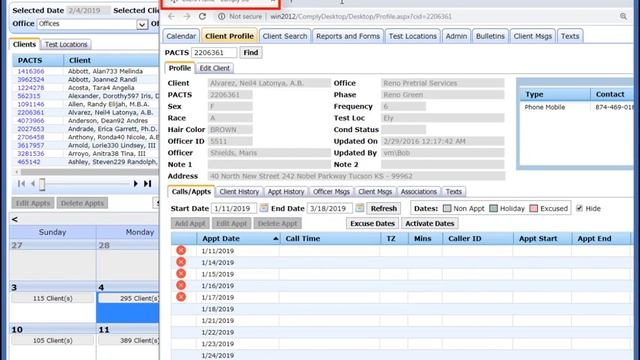Click the red X icon for 1/17/2019
The height and width of the screenshot is (360, 640).
181,297
